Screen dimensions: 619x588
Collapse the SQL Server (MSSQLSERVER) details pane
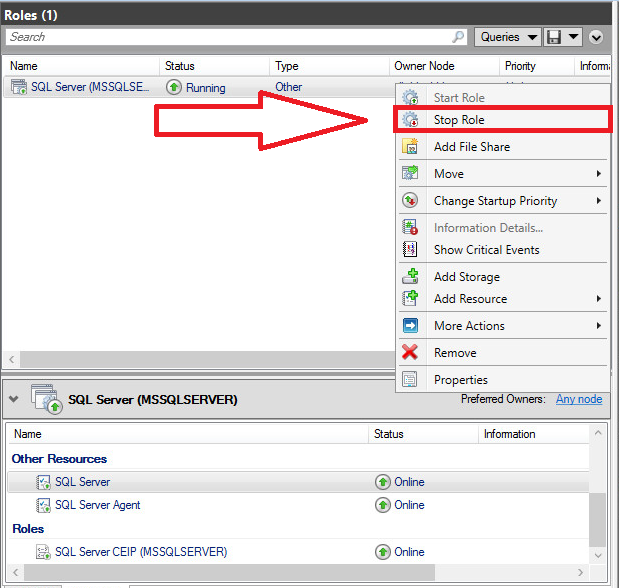(x=14, y=399)
